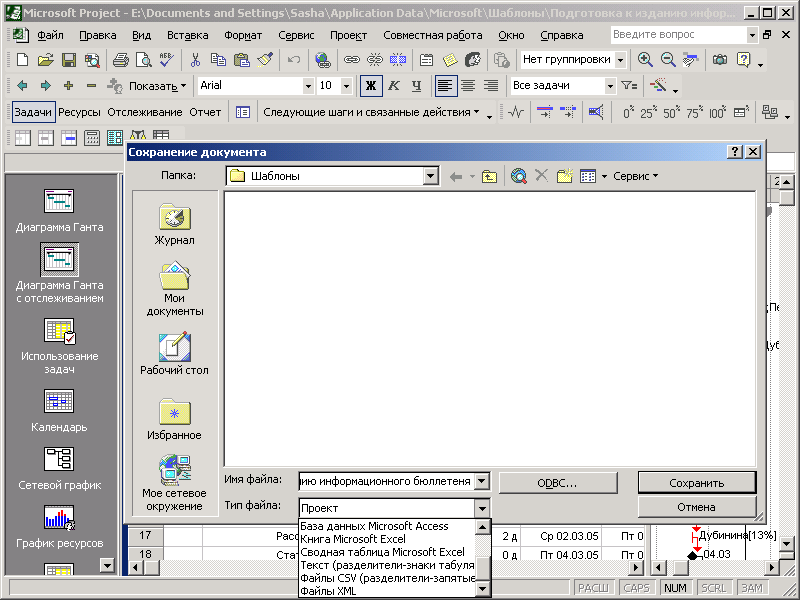The image size is (800, 600).
Task: Click the Paste clipboard icon
Action: [x=242, y=60]
